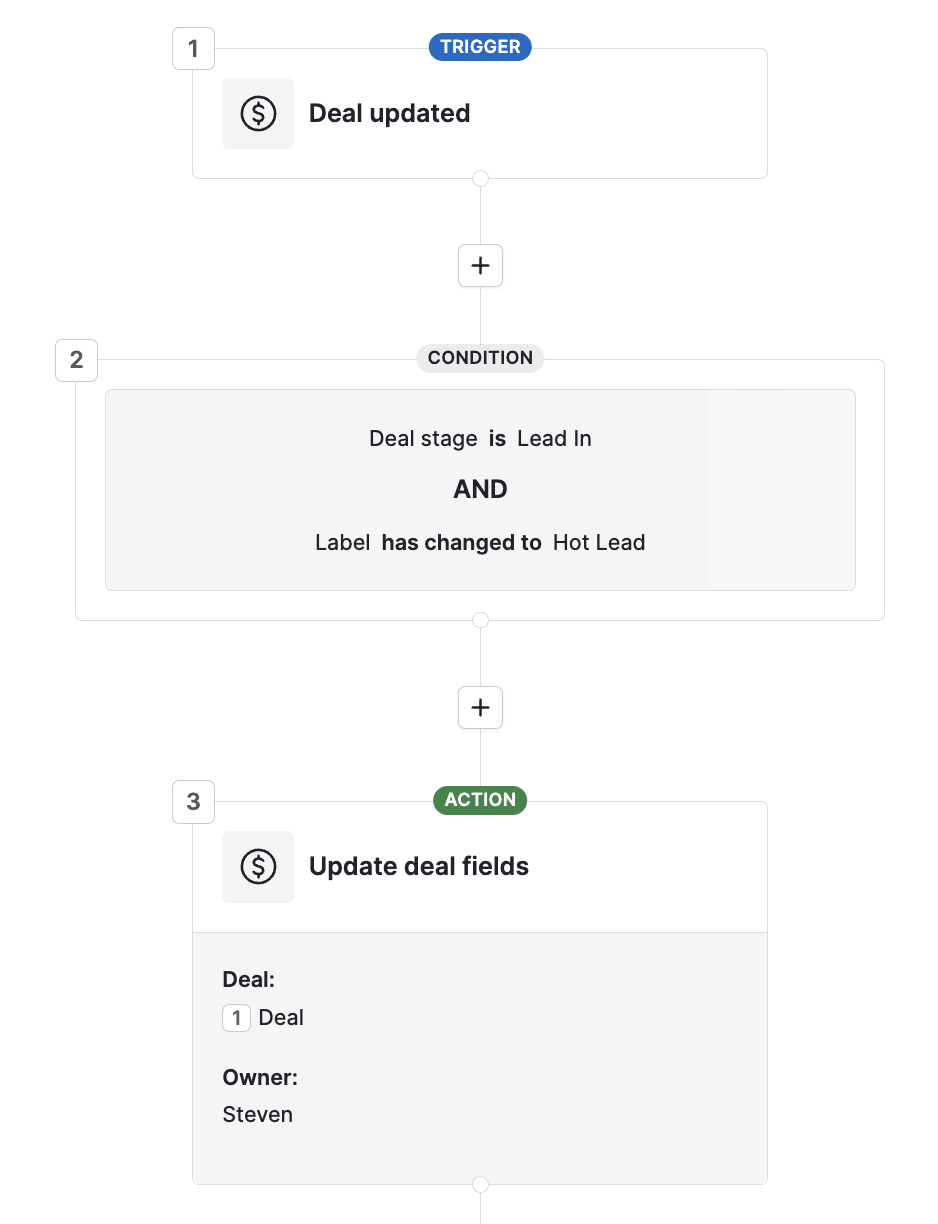Edit Label has changed to Hot Lead rule
938x1224 pixels.
(x=480, y=542)
